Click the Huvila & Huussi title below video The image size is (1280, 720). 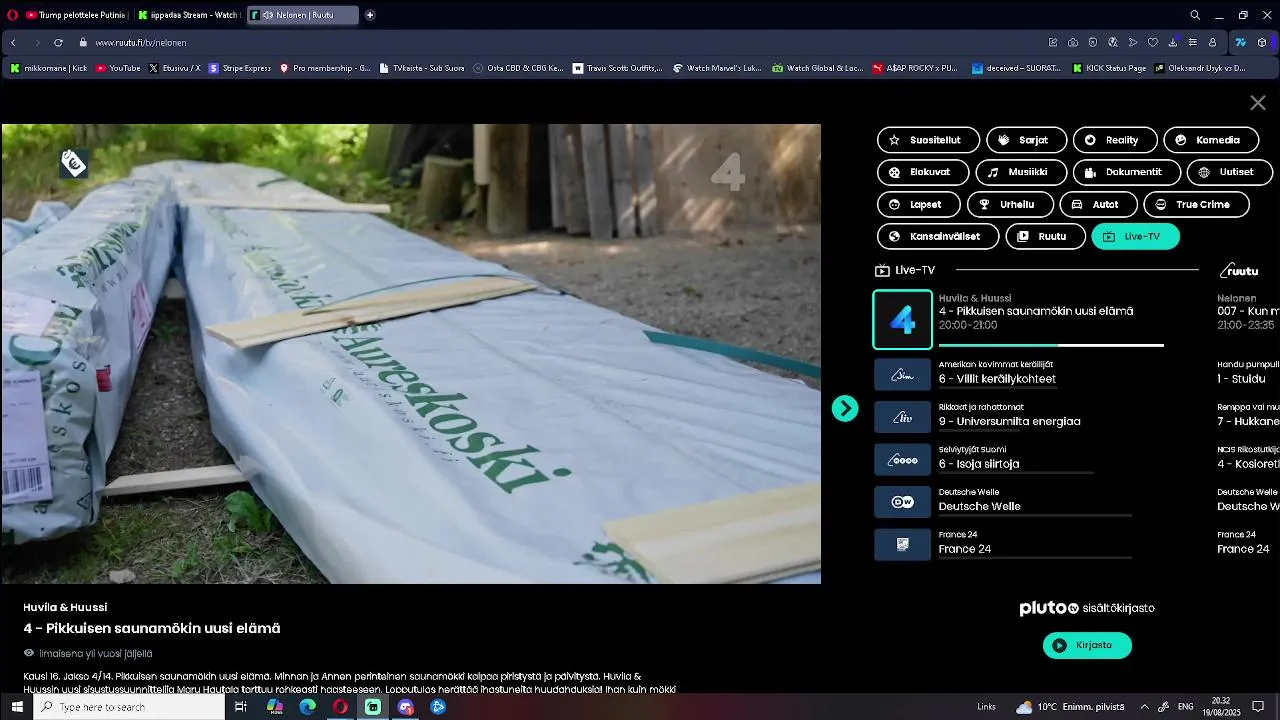(x=65, y=607)
